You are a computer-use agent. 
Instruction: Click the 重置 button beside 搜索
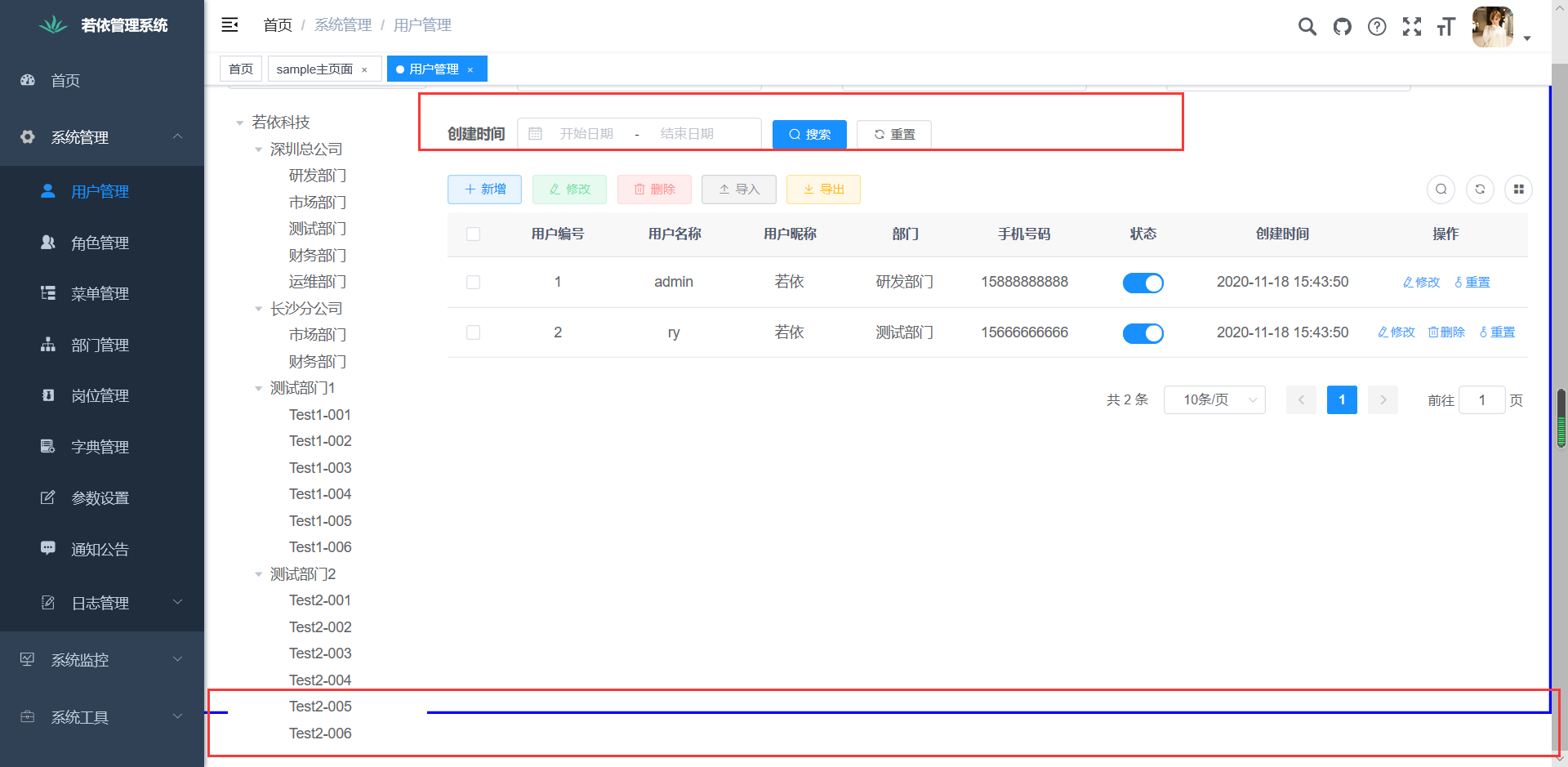(x=894, y=134)
